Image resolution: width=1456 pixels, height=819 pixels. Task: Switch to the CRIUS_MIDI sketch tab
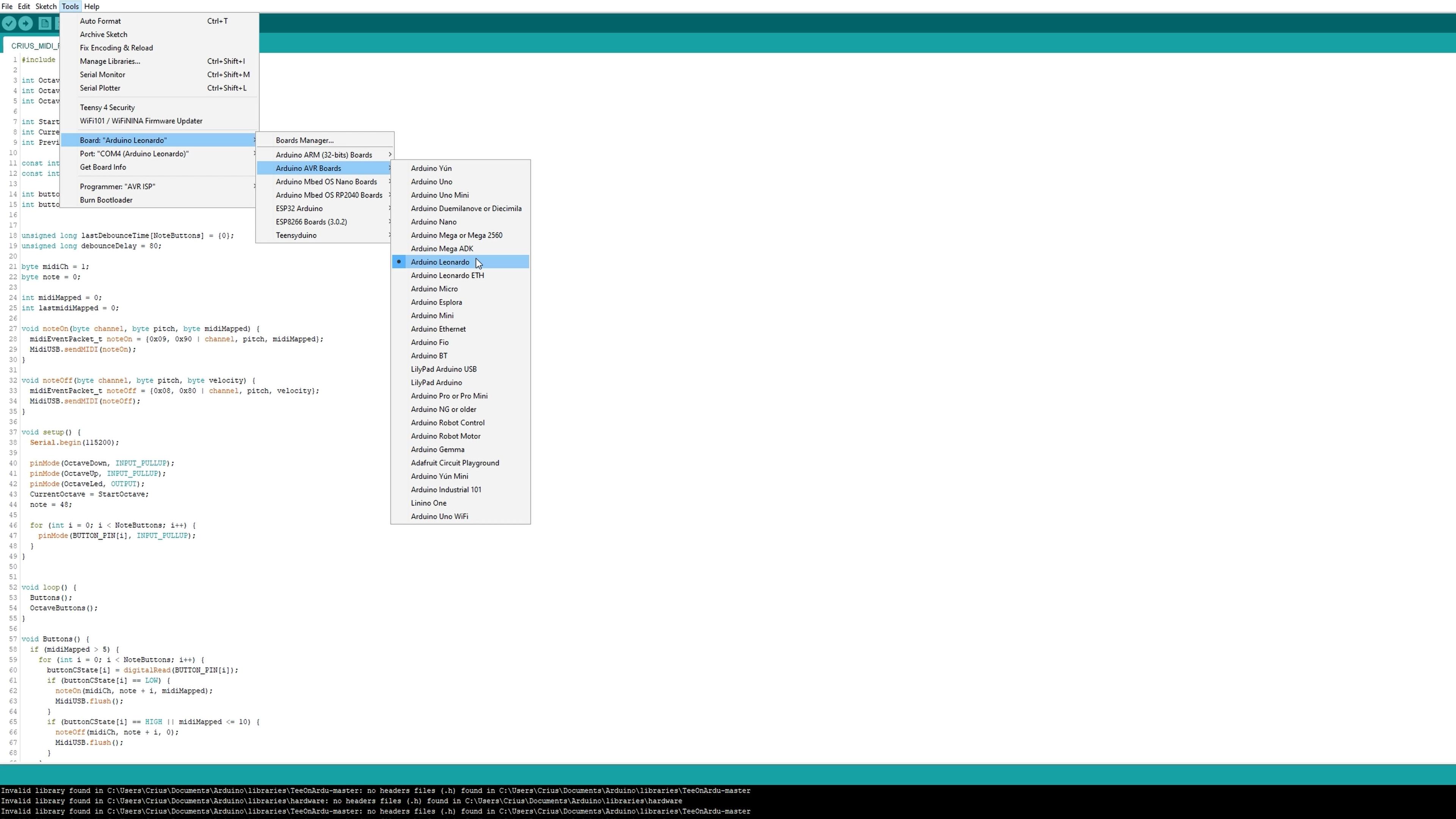pos(34,46)
